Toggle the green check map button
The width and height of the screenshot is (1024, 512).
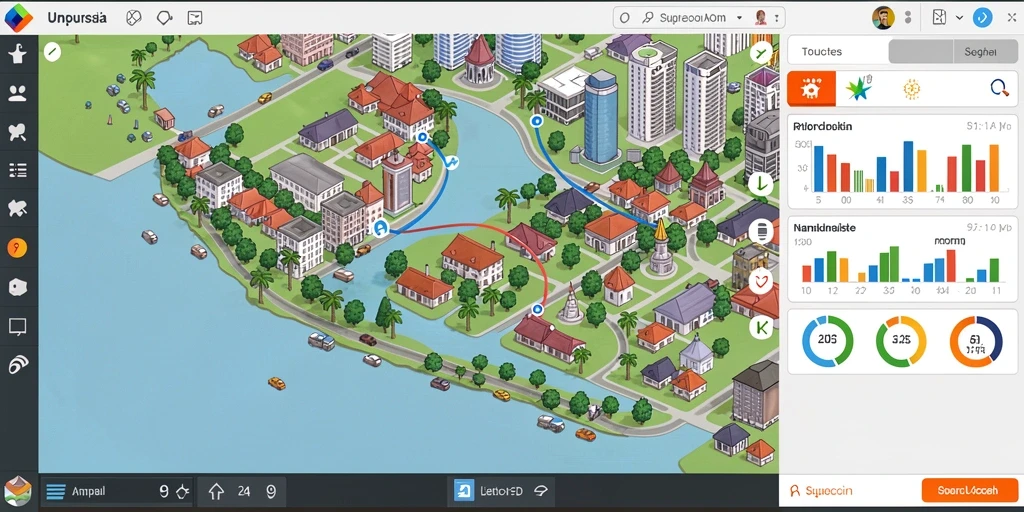point(761,54)
